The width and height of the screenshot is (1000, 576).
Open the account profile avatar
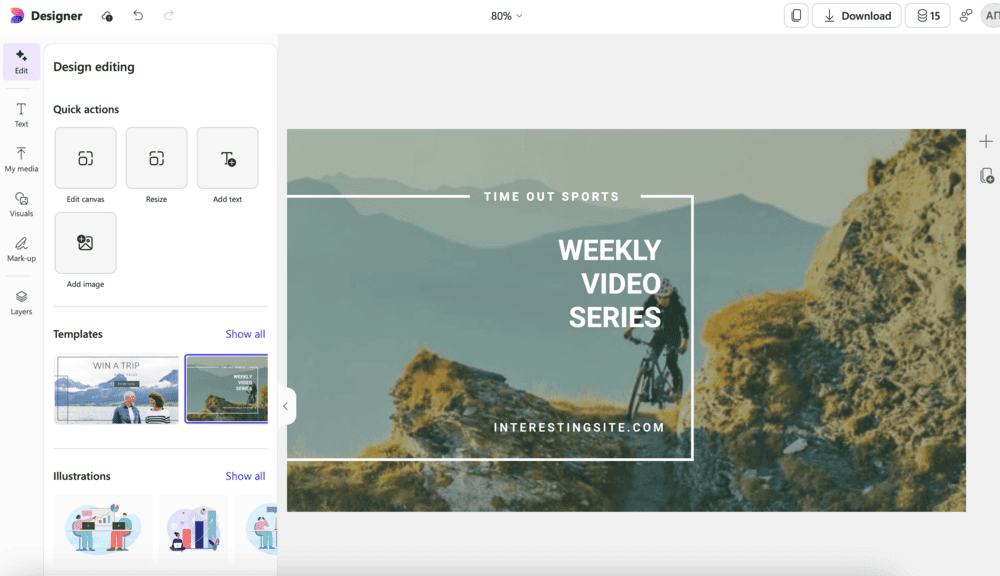[991, 16]
